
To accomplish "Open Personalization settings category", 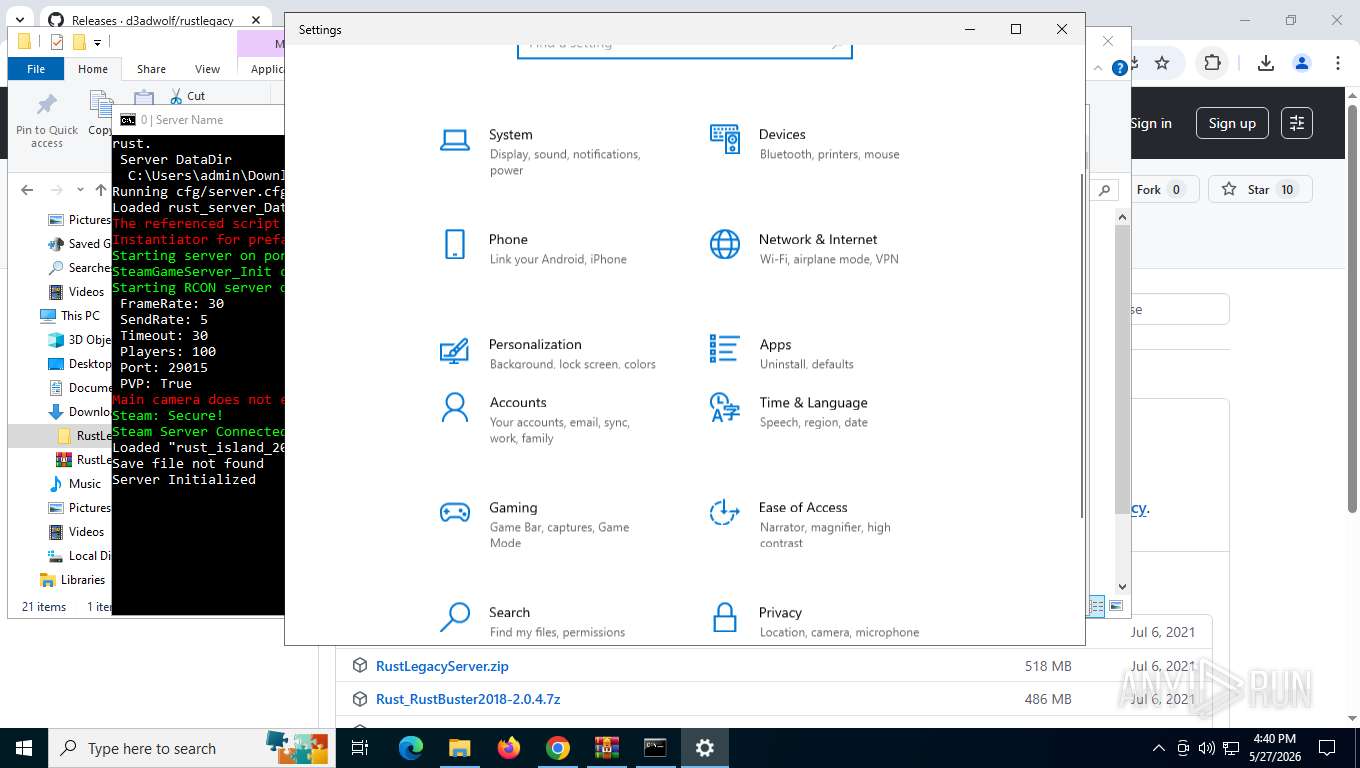I will (x=548, y=353).
